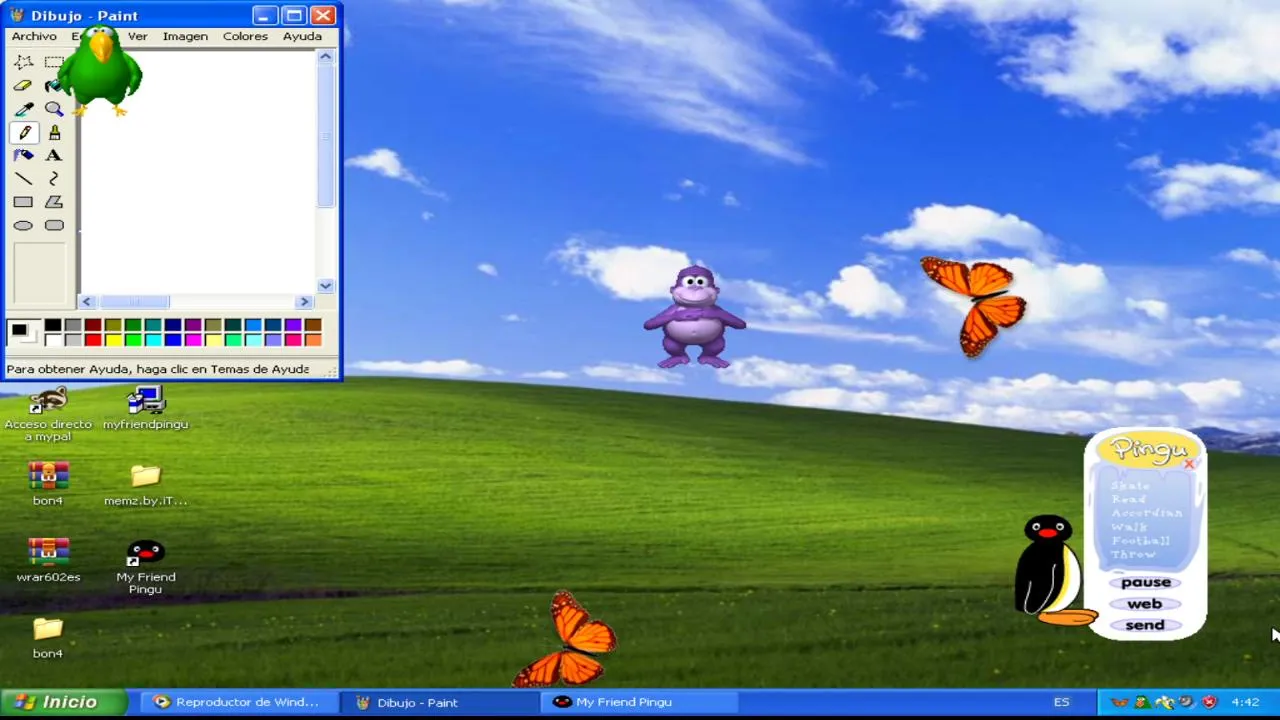Click the ES language indicator
The image size is (1280, 720).
point(1061,702)
